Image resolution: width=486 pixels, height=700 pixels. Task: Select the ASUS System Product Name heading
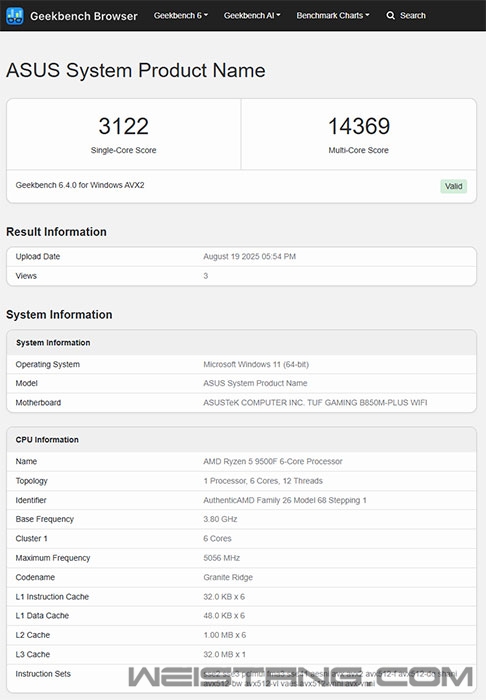coord(136,71)
